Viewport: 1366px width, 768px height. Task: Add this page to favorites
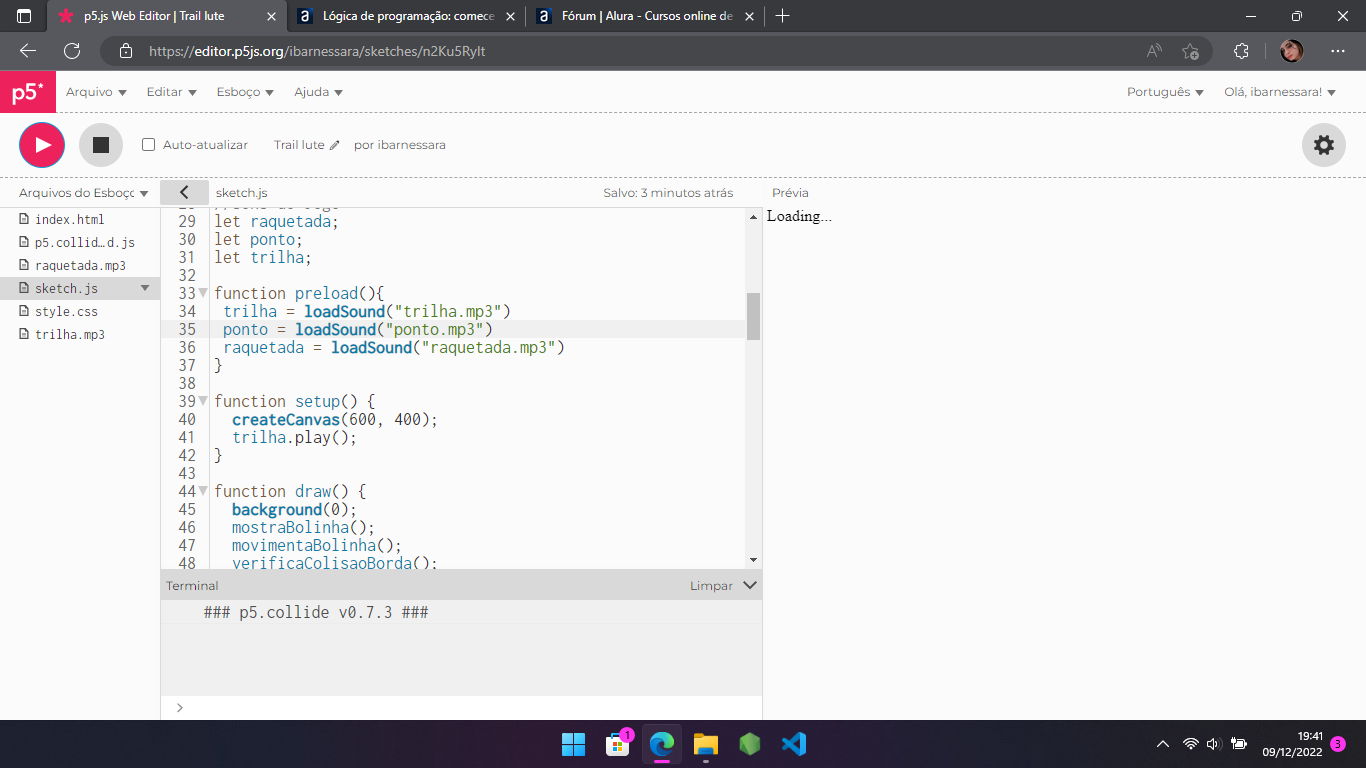pos(1190,51)
